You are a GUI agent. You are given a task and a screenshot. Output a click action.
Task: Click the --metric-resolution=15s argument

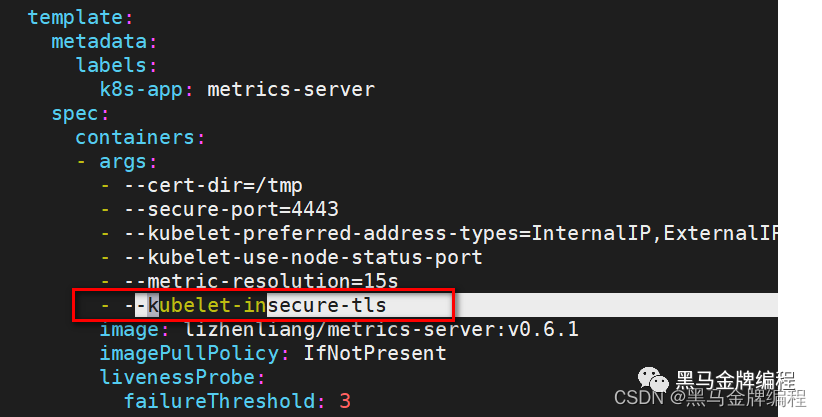tap(261, 282)
